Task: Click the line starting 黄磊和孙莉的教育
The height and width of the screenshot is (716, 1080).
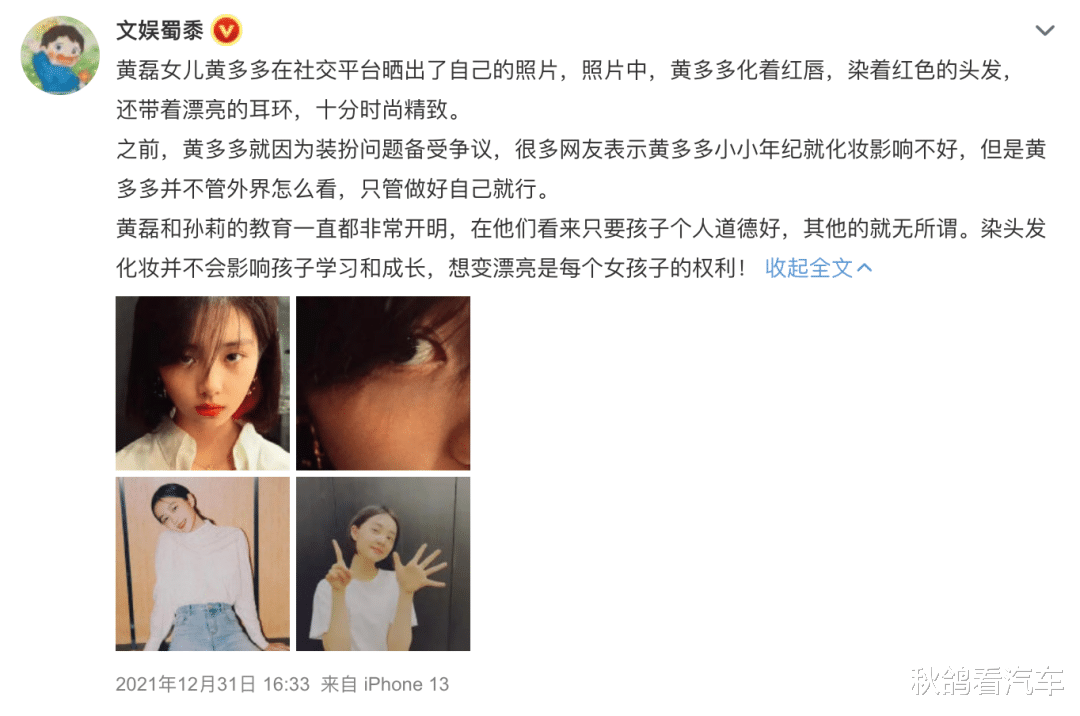Action: [581, 229]
